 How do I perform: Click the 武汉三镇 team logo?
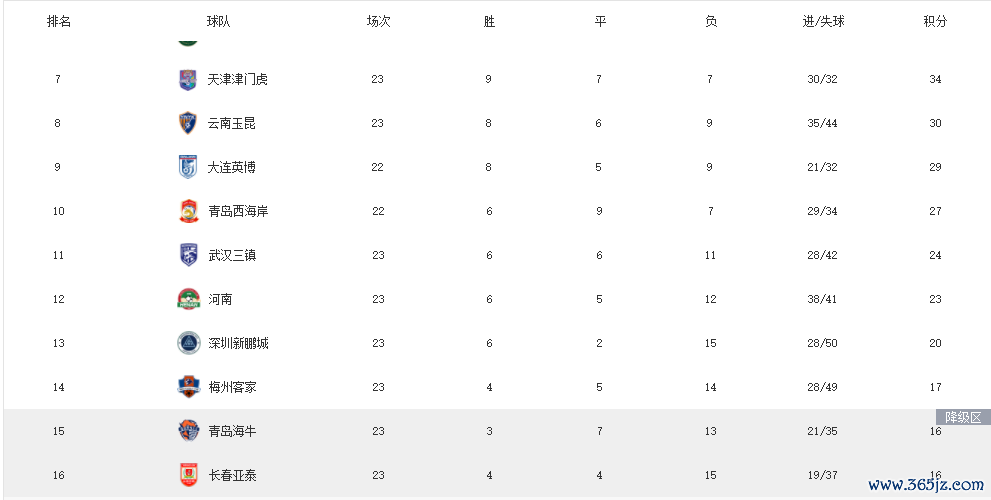tap(188, 255)
